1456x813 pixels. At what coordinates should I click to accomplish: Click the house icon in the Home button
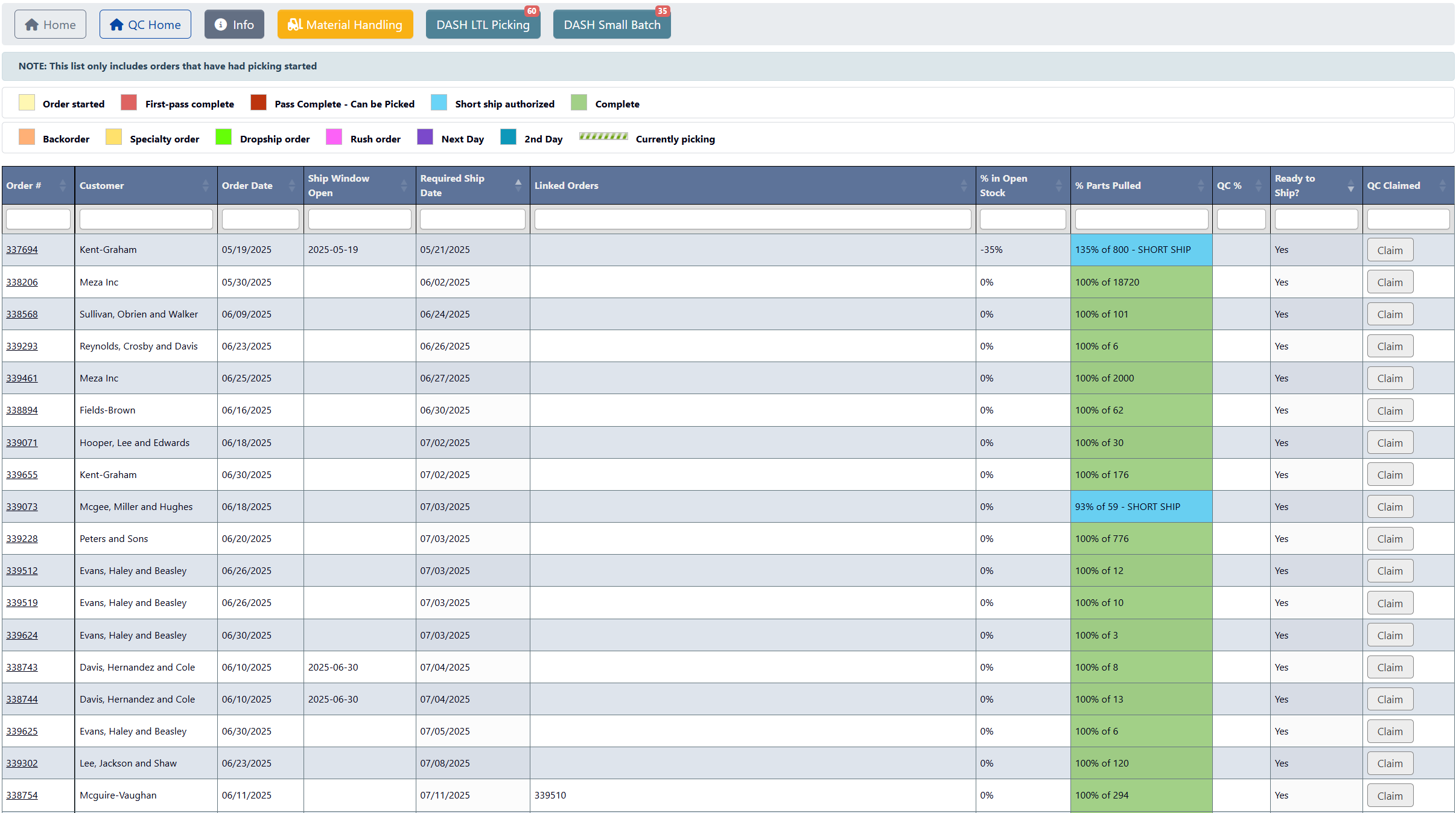(32, 25)
